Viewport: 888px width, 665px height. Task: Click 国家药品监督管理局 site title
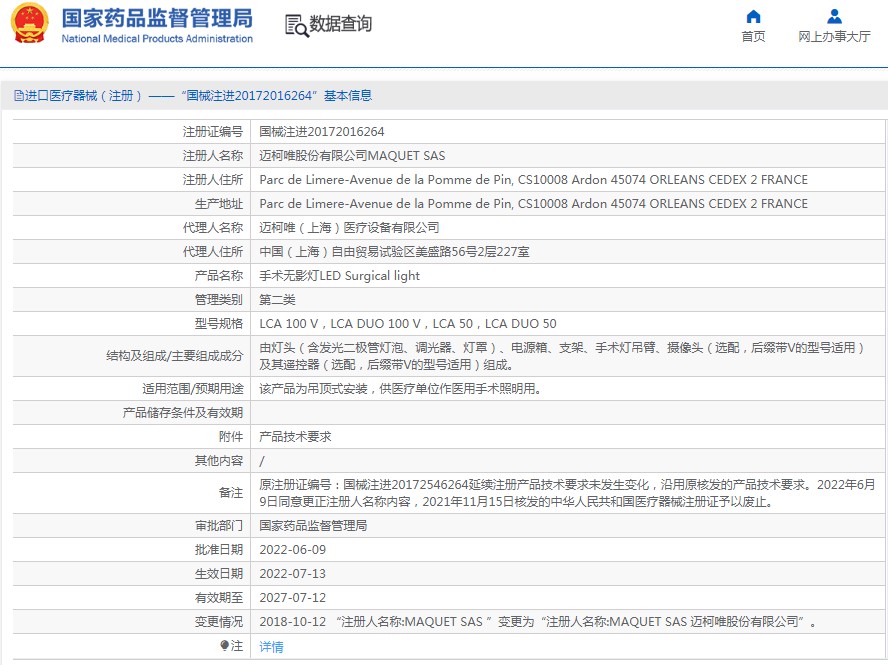click(157, 18)
